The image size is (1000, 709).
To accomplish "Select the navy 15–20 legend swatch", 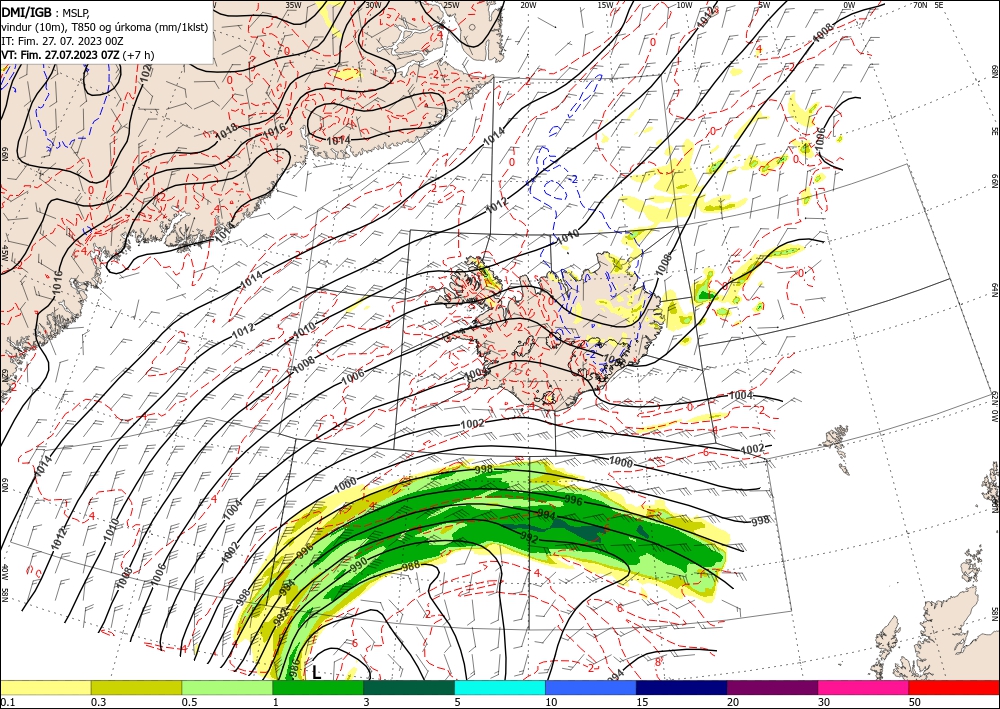I will (682, 687).
